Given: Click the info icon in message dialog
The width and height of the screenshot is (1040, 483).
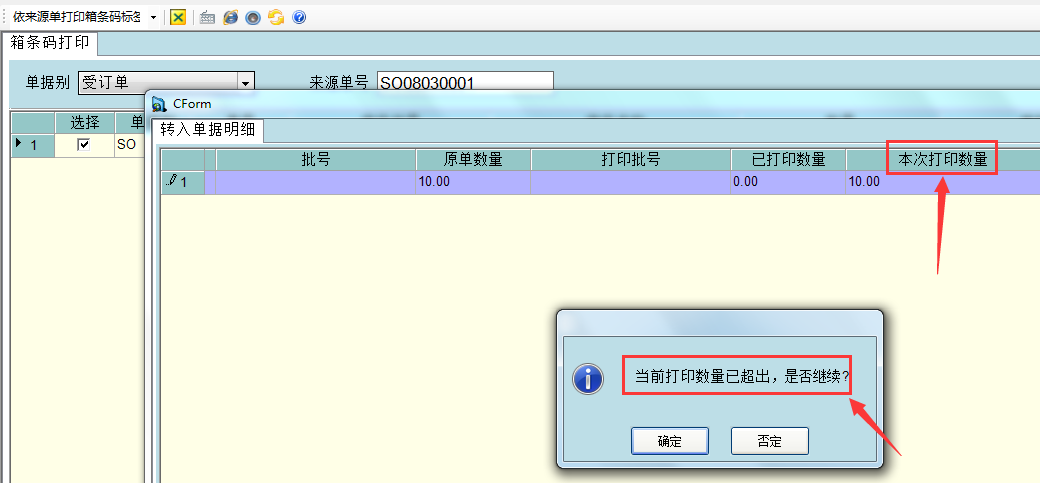Looking at the screenshot, I should tap(588, 380).
